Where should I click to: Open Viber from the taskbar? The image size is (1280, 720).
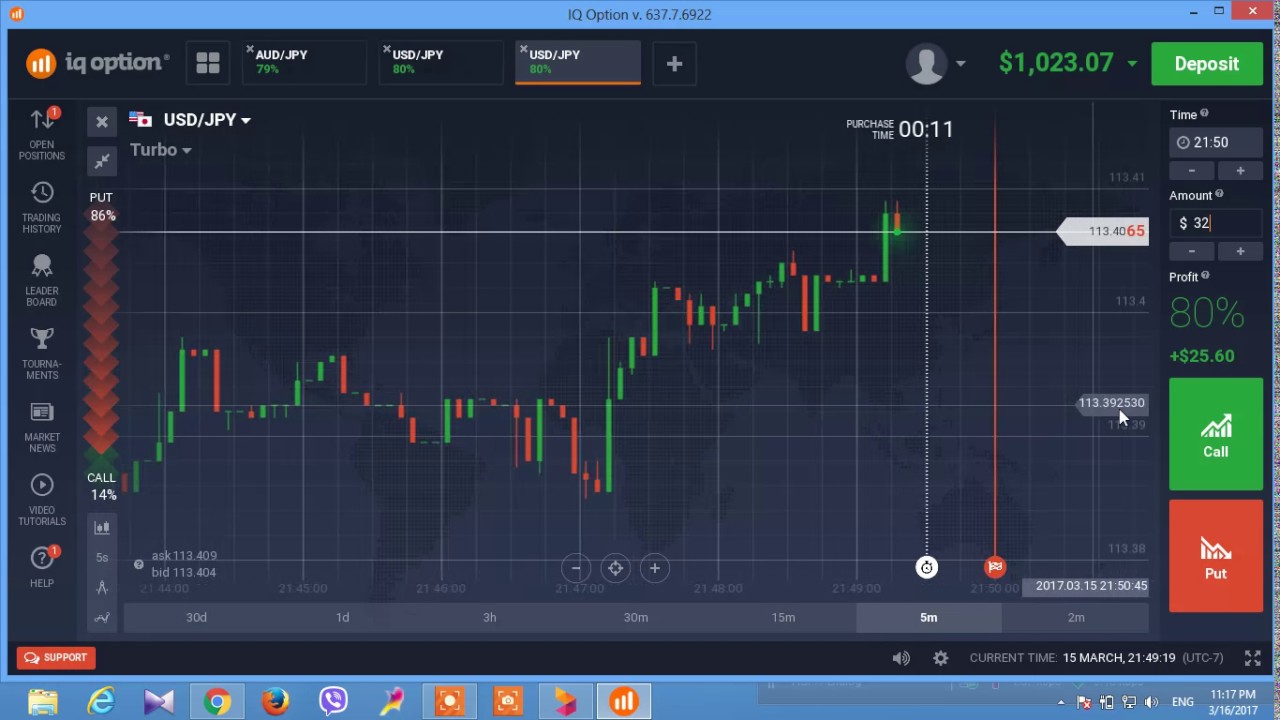tap(333, 701)
